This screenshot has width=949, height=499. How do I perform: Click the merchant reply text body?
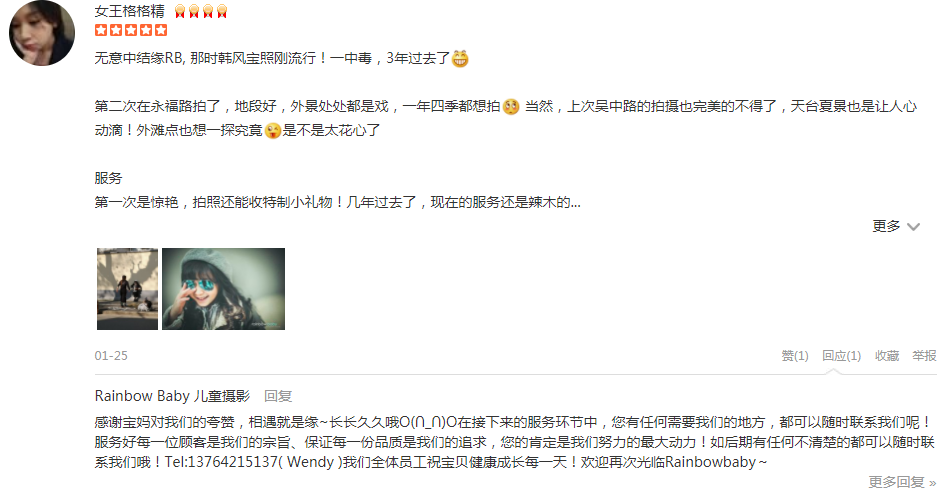click(x=515, y=442)
